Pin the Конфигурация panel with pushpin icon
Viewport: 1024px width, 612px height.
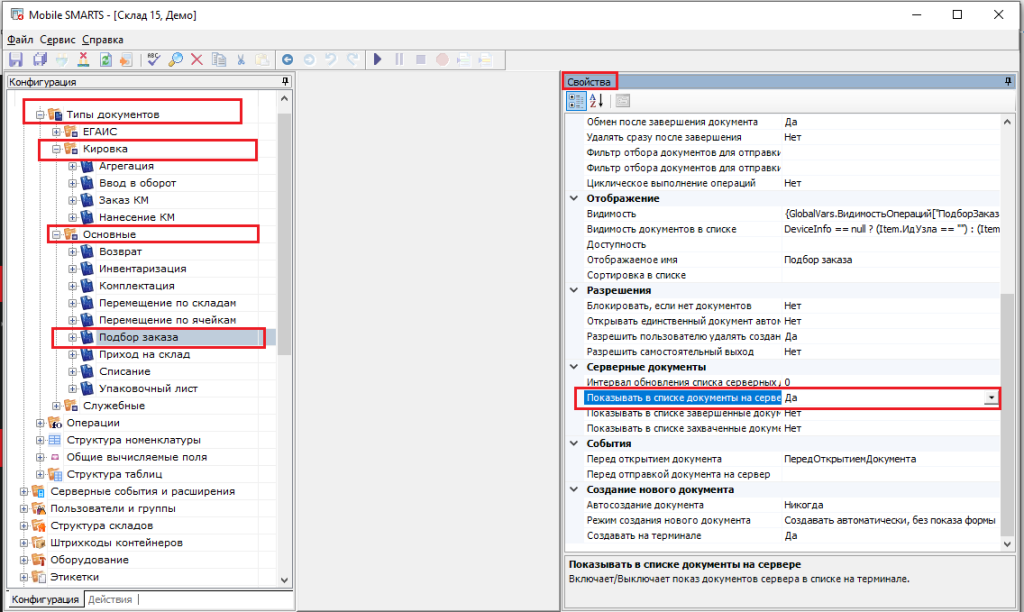(285, 82)
